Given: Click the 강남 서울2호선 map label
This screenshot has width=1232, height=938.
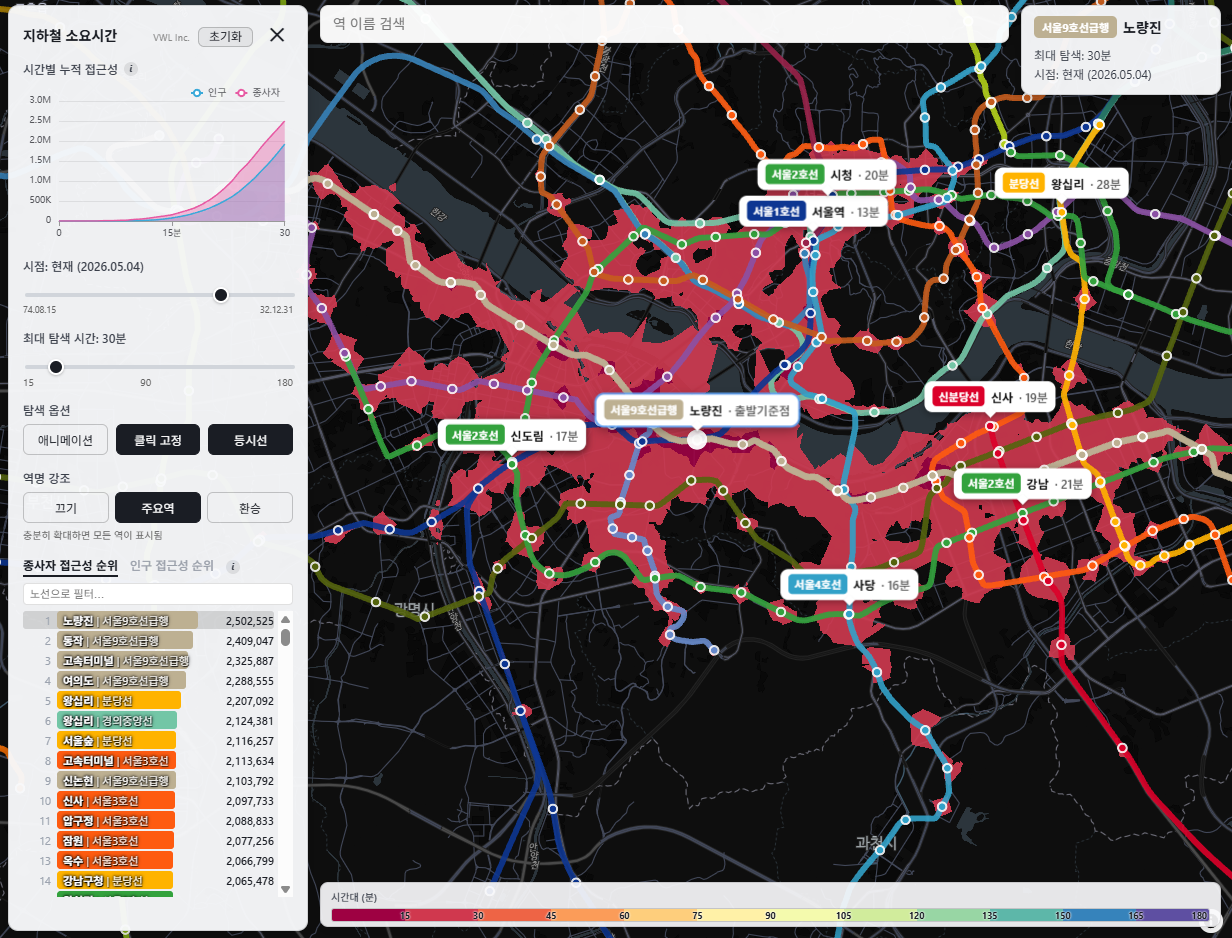Looking at the screenshot, I should (1024, 485).
